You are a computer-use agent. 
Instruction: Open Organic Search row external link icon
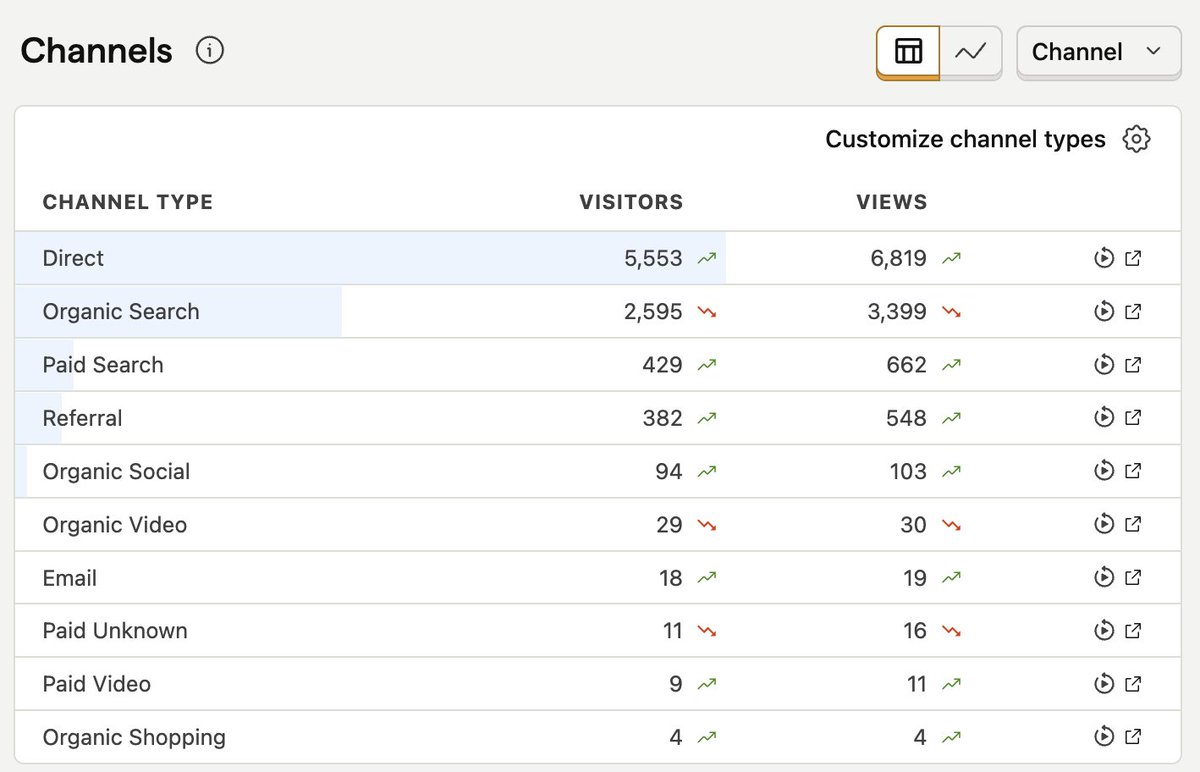pos(1133,311)
